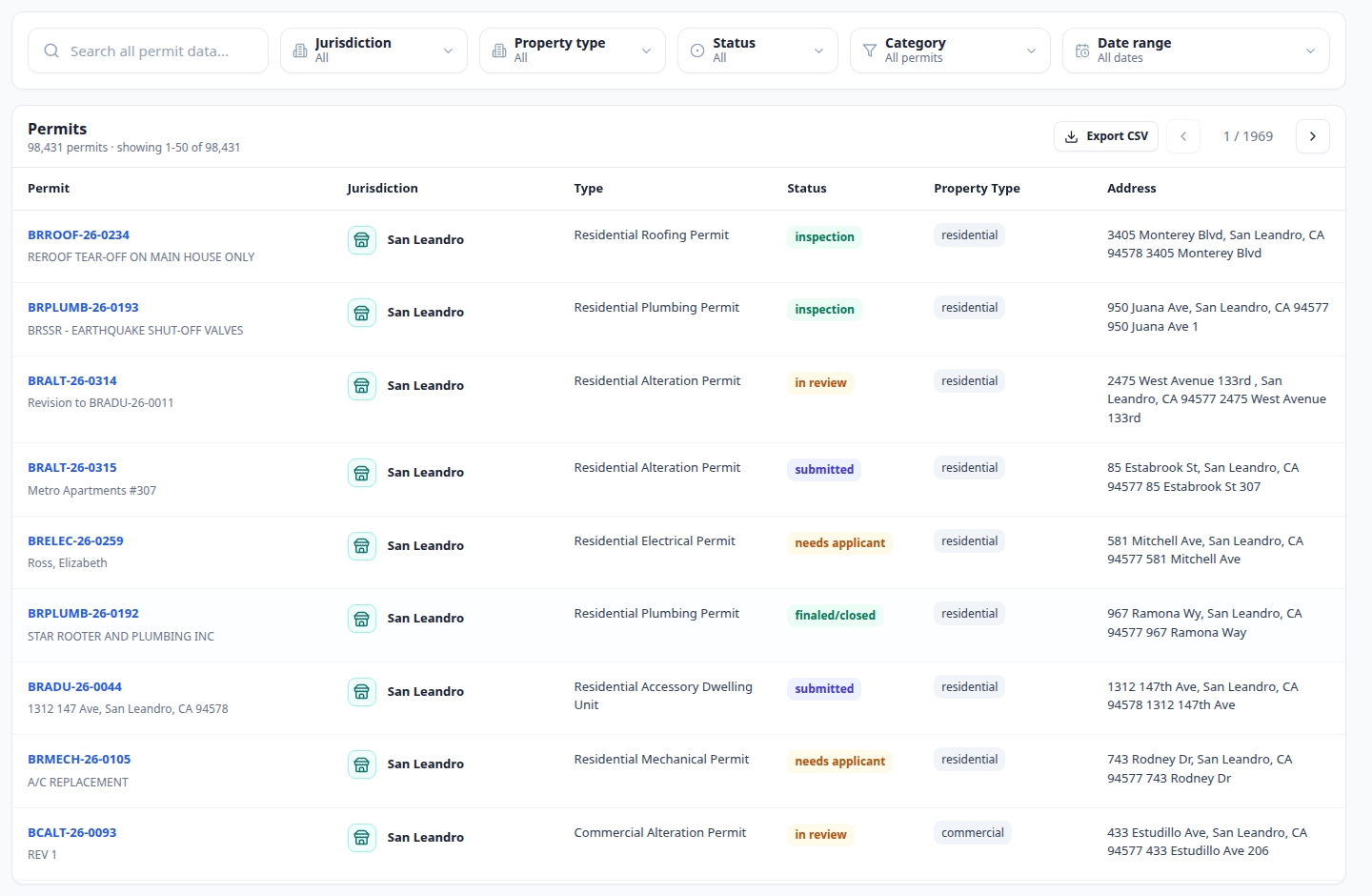Viewport: 1372px width, 896px height.
Task: Expand the Property type filter
Action: coord(573,51)
